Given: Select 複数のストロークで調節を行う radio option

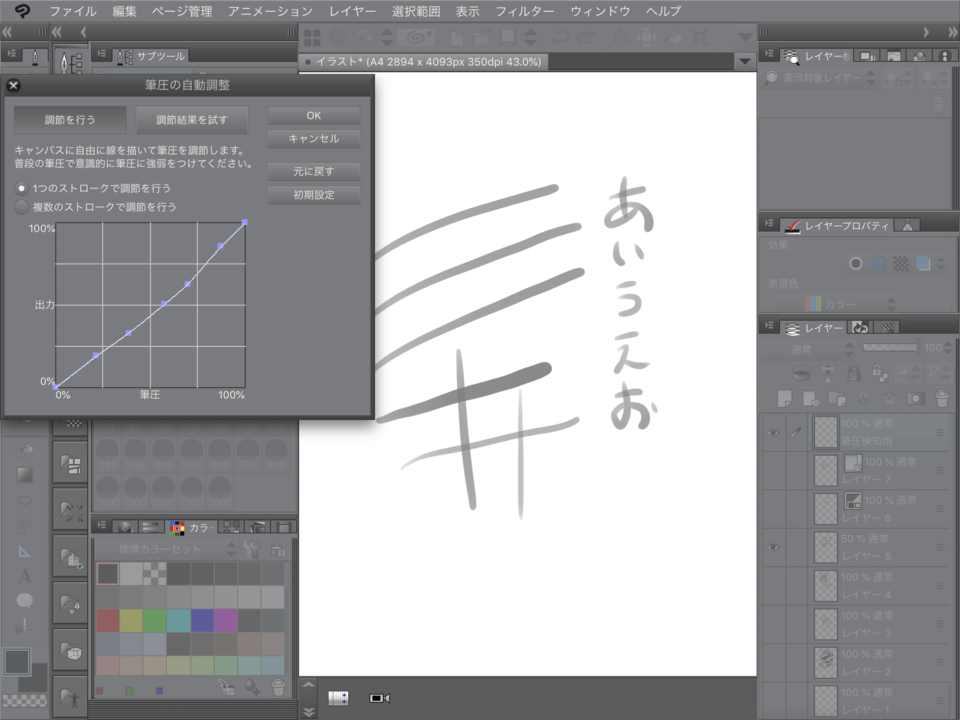Looking at the screenshot, I should tap(22, 207).
